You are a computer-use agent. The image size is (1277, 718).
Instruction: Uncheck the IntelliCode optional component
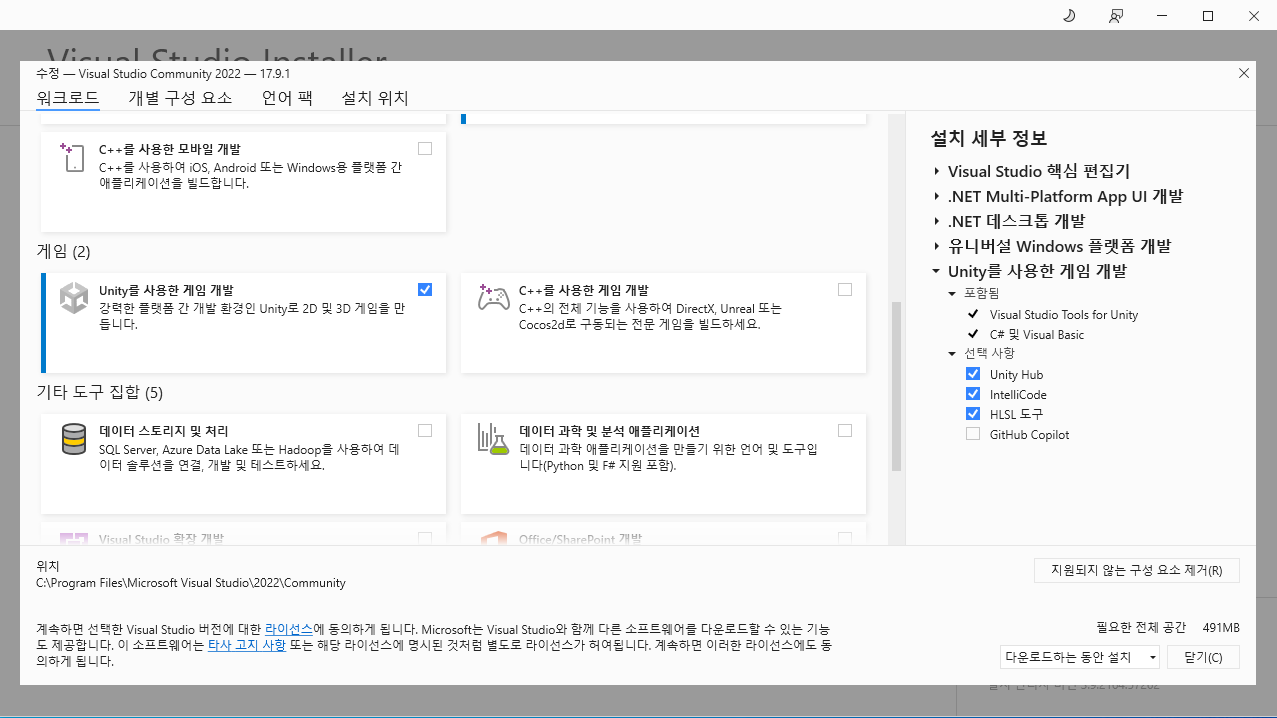pos(973,394)
